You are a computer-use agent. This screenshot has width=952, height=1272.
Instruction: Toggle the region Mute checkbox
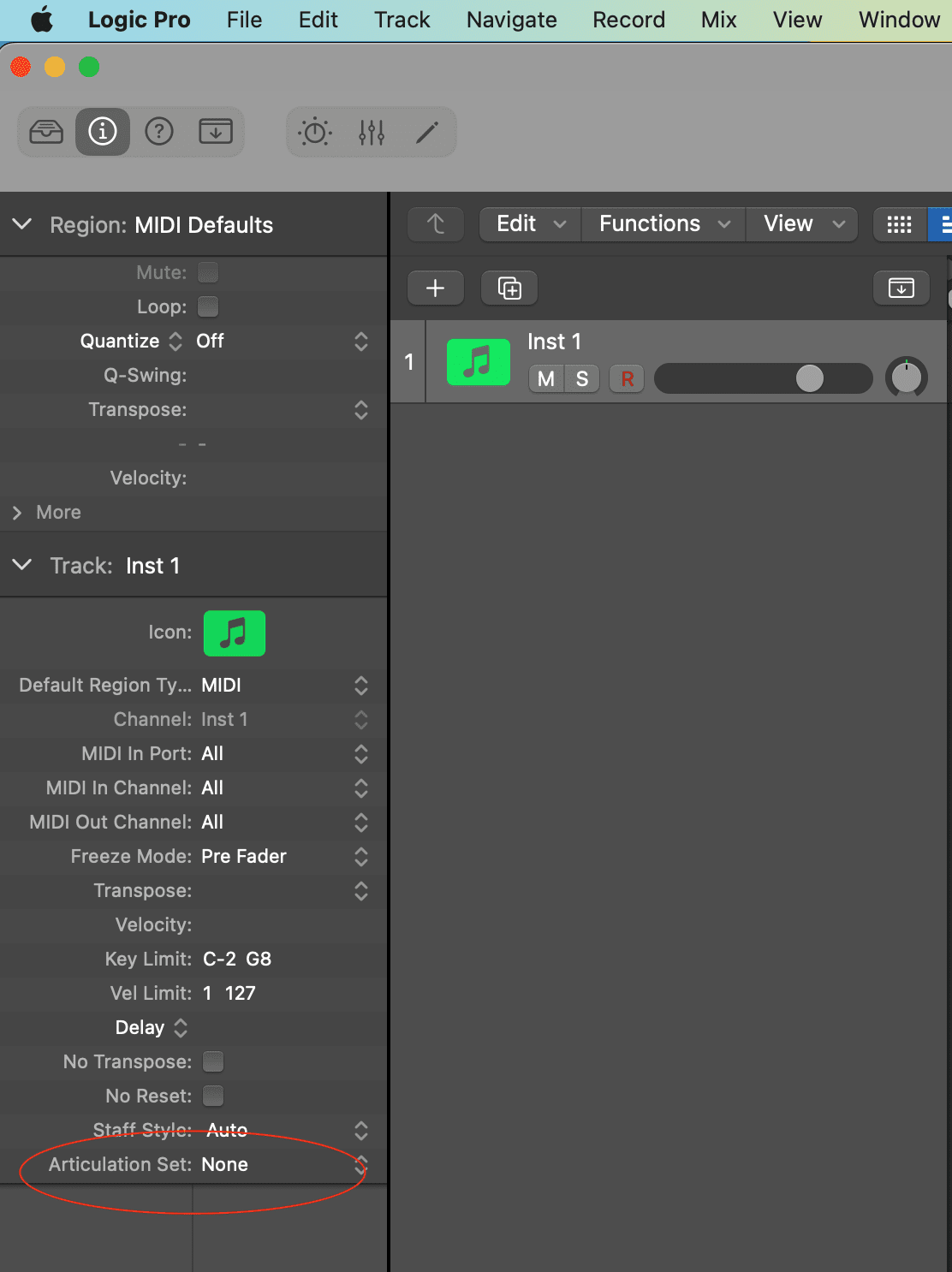pyautogui.click(x=208, y=272)
